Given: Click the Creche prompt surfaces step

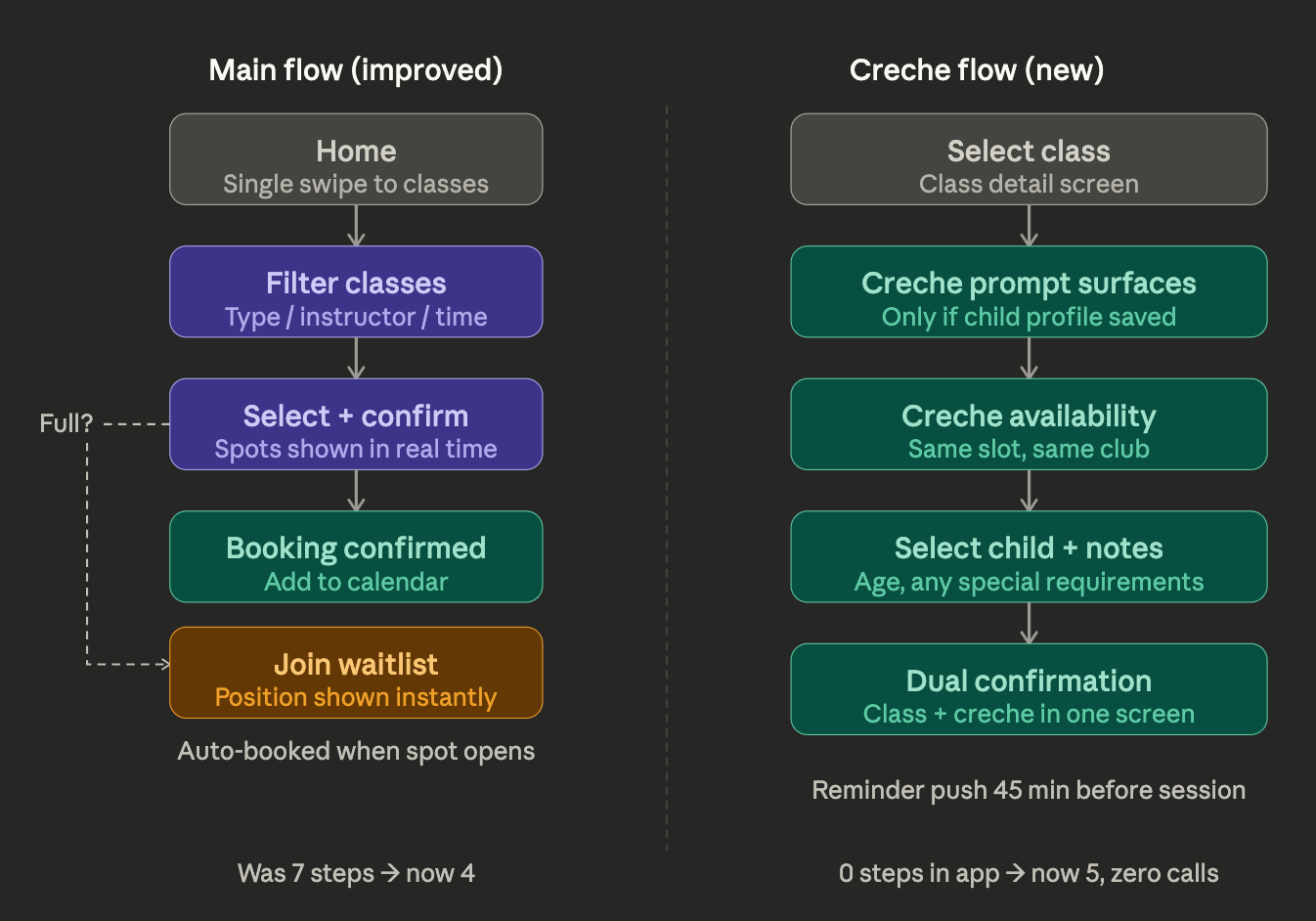Looking at the screenshot, I should (x=1029, y=291).
